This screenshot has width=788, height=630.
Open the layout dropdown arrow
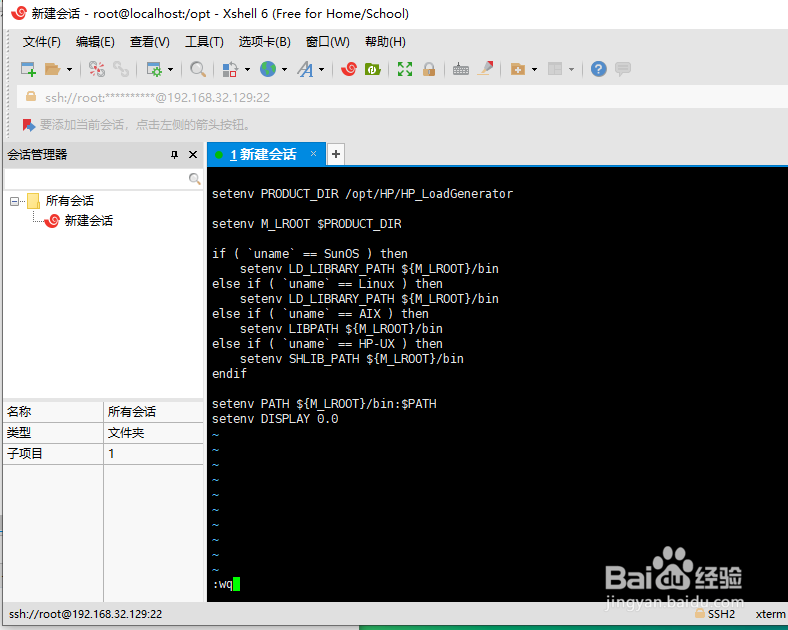(571, 69)
